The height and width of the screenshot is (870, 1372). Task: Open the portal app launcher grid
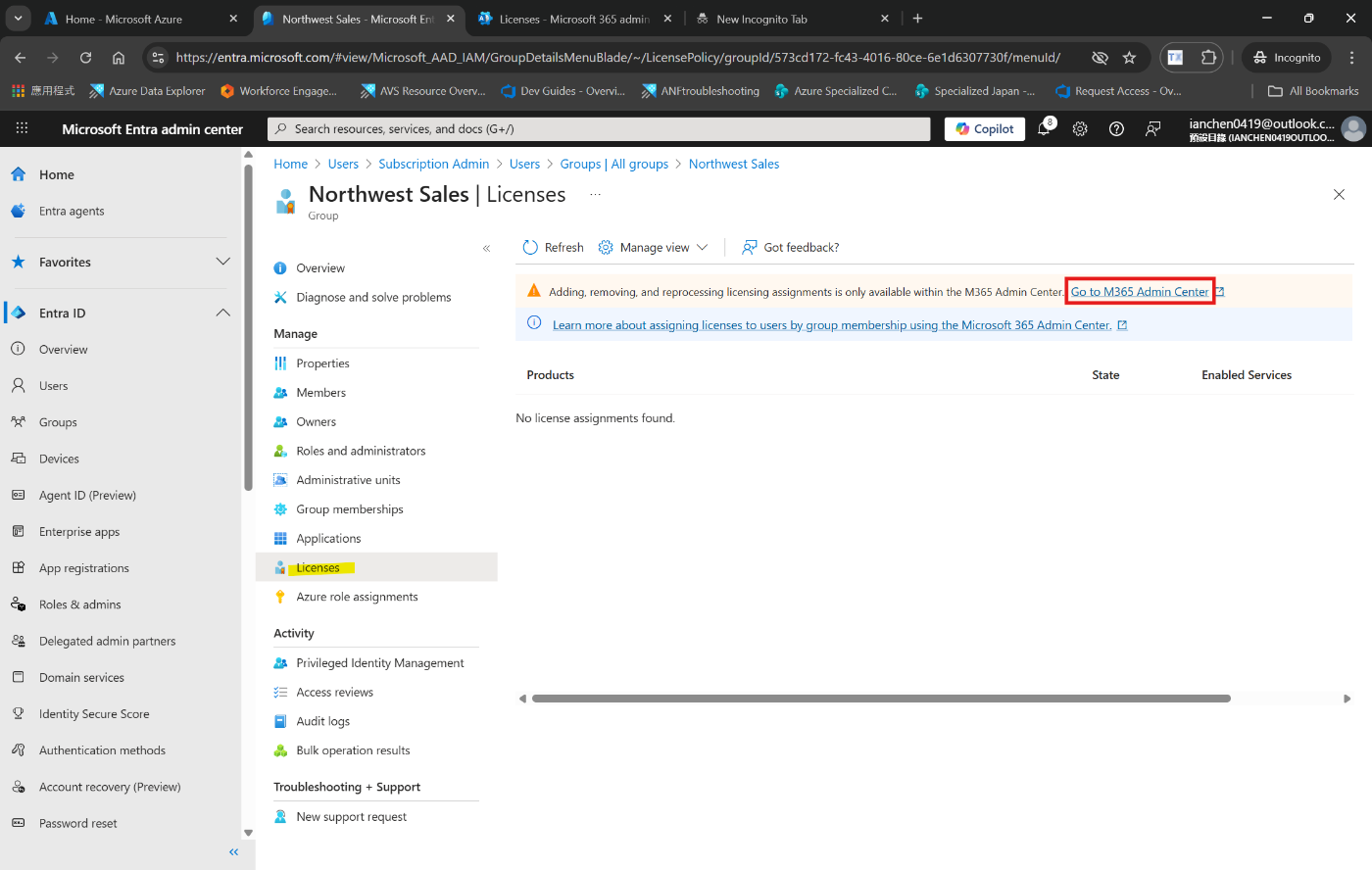tap(22, 128)
